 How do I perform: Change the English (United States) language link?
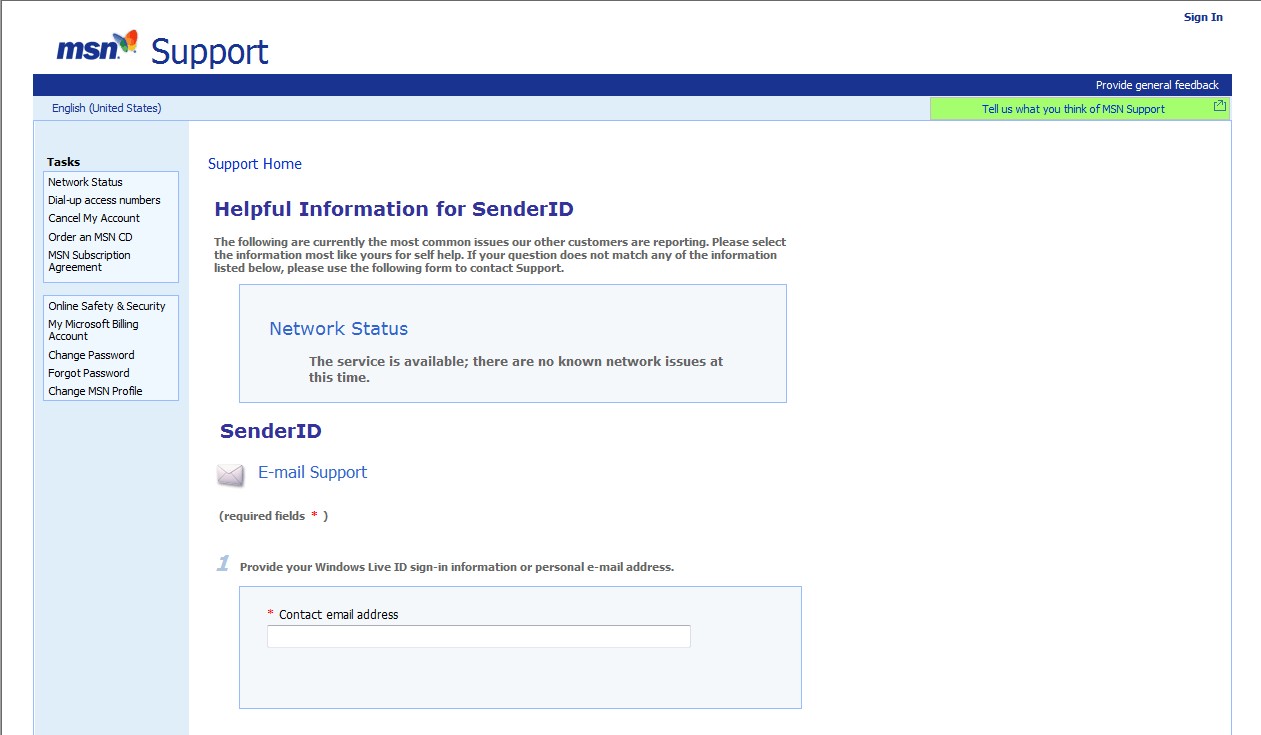coord(106,108)
